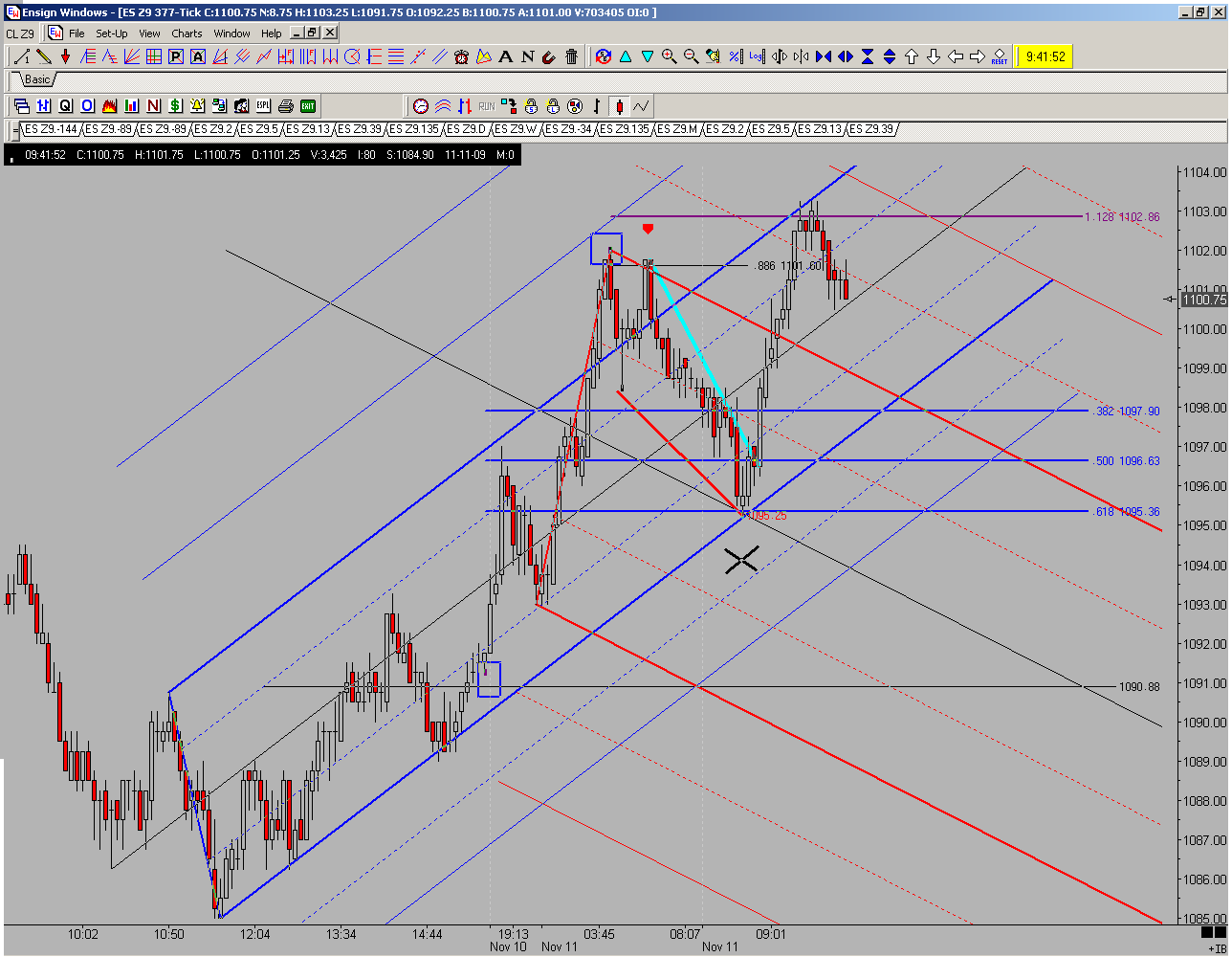1232x957 pixels.
Task: Open the green dollar sign icon
Action: 176,105
